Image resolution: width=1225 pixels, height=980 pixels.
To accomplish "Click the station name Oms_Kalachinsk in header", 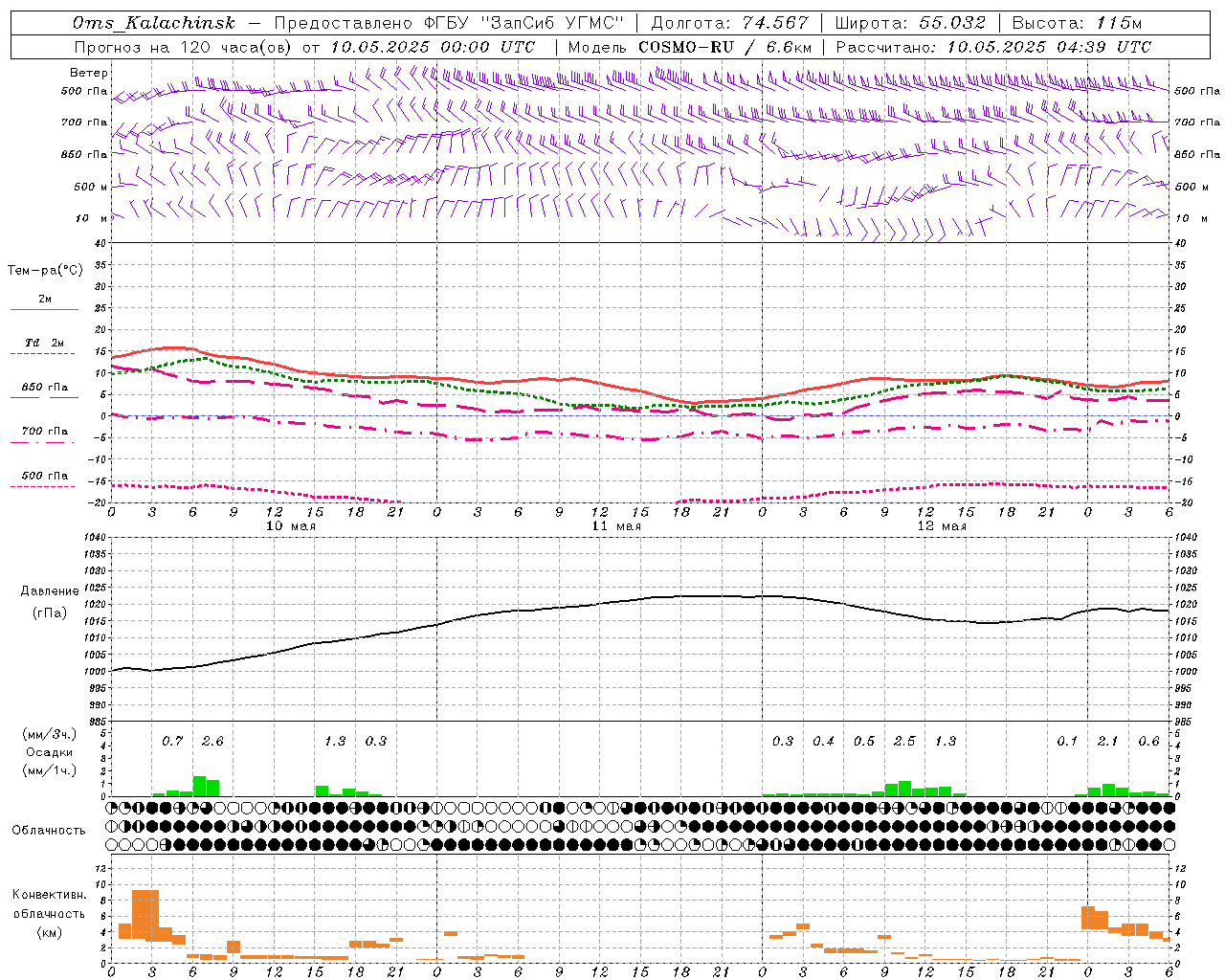I will 154,23.
